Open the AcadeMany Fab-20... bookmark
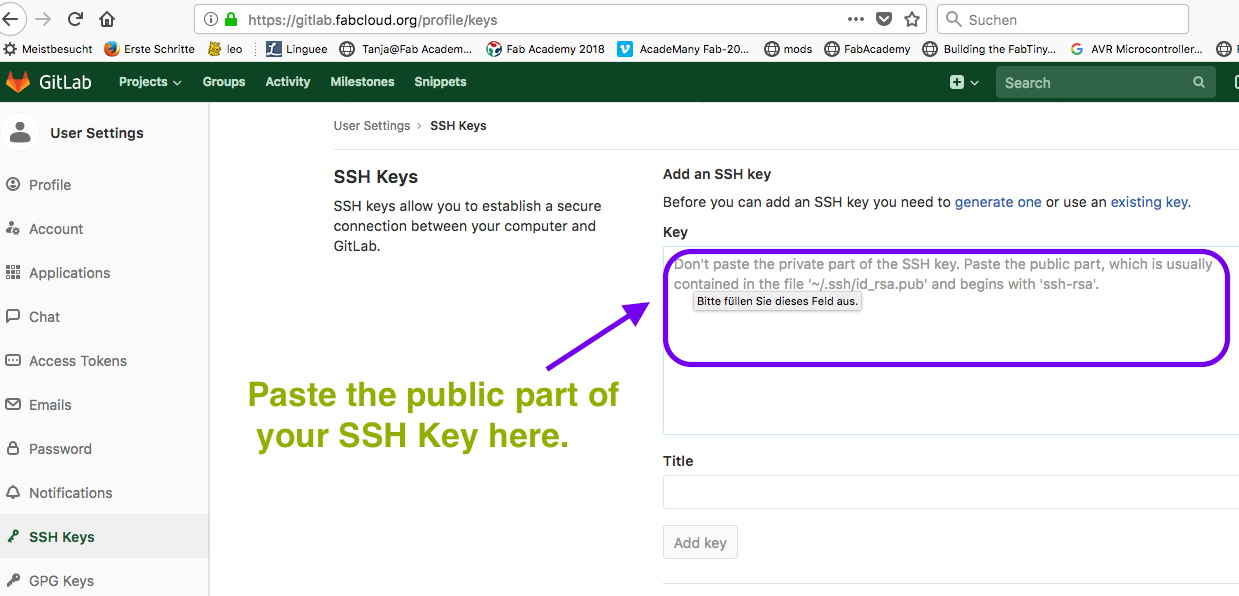The width and height of the screenshot is (1239, 596). click(x=684, y=49)
